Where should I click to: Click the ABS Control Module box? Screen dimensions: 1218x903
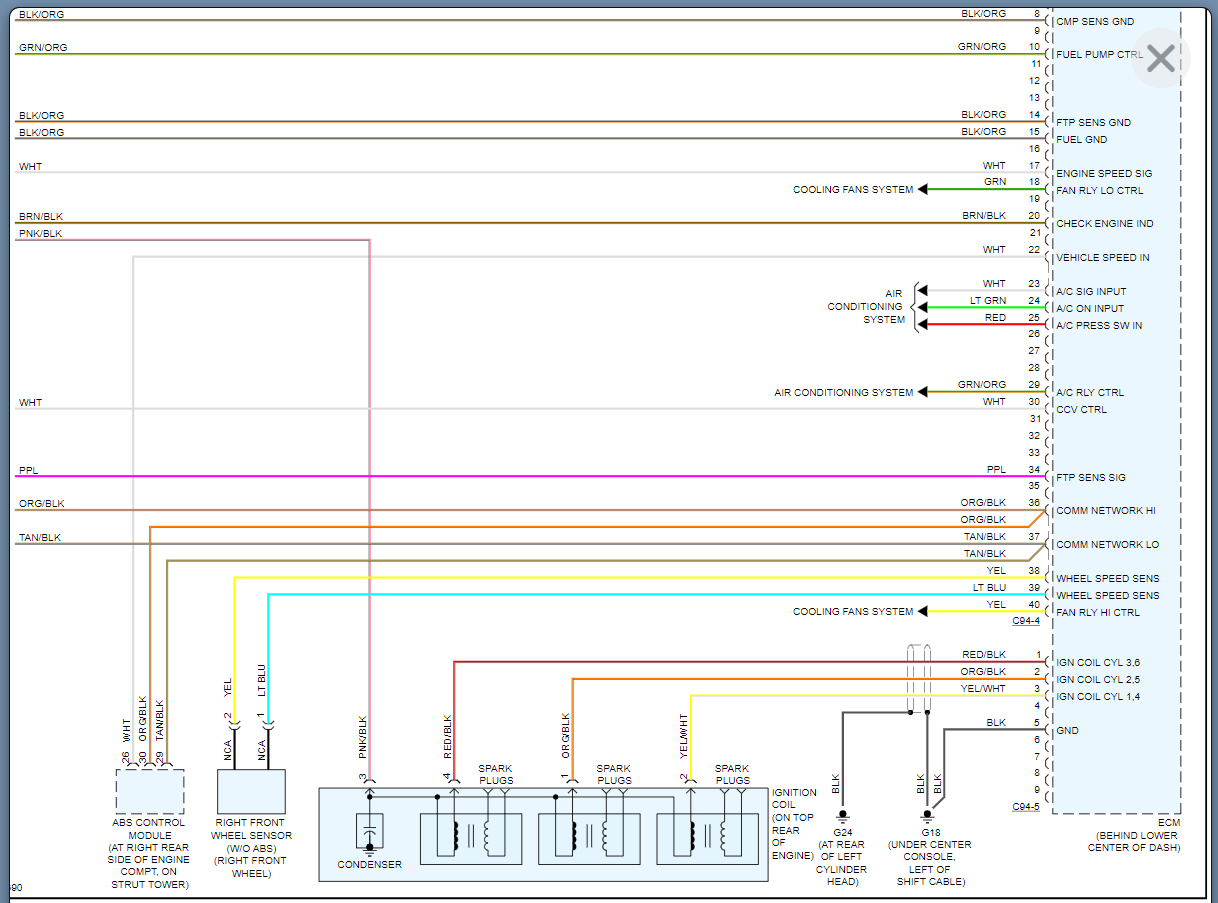(x=150, y=790)
